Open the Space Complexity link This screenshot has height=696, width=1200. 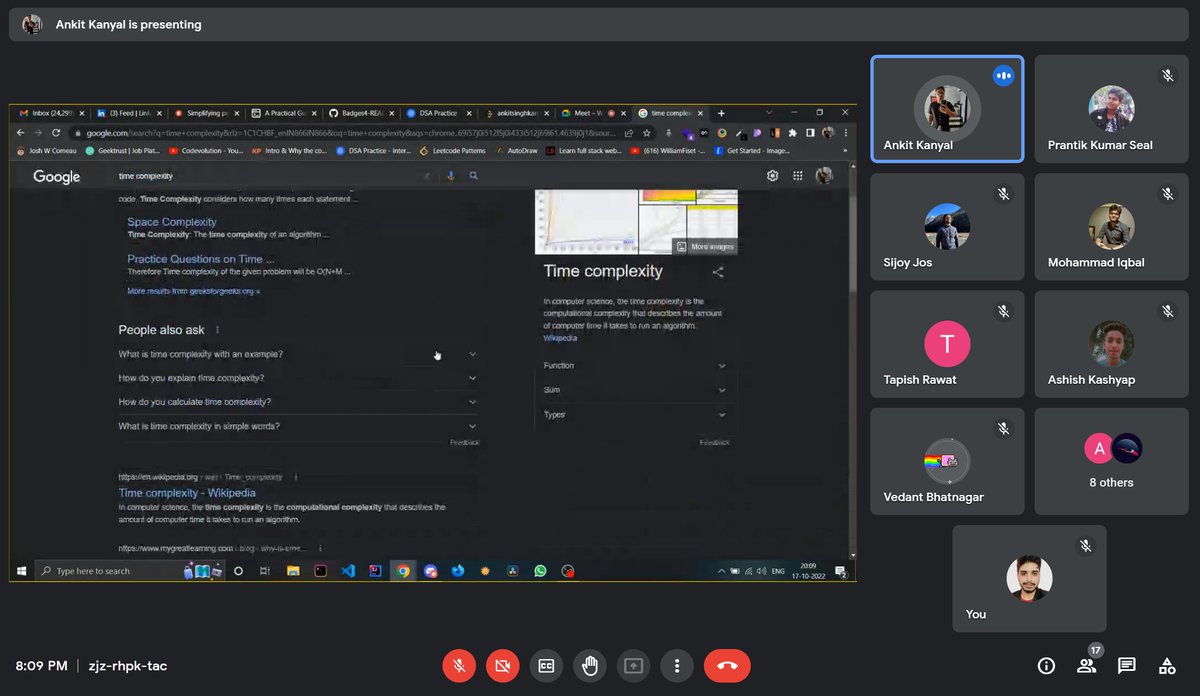tap(172, 222)
